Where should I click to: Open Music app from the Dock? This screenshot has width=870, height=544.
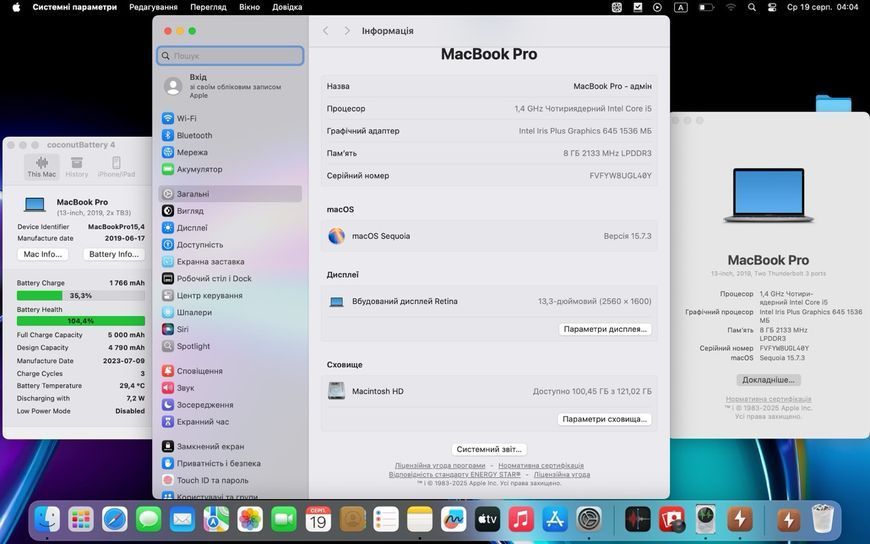pos(521,520)
